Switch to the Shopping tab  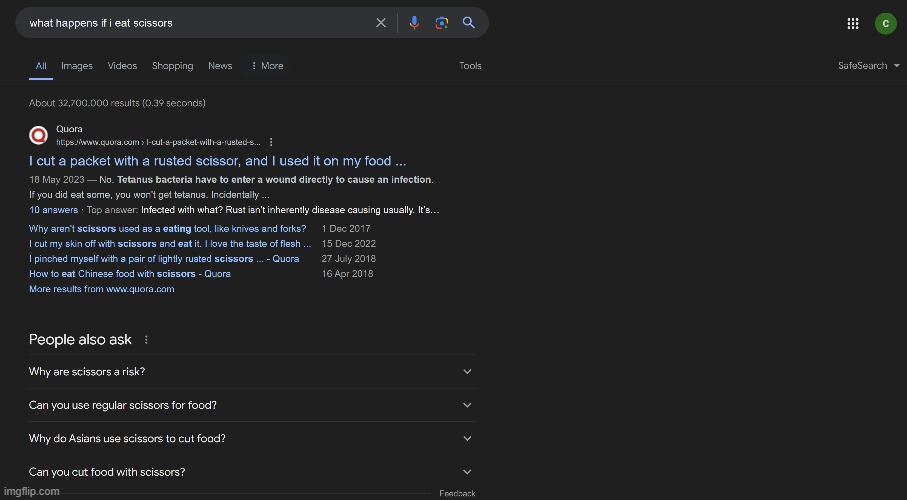click(172, 66)
